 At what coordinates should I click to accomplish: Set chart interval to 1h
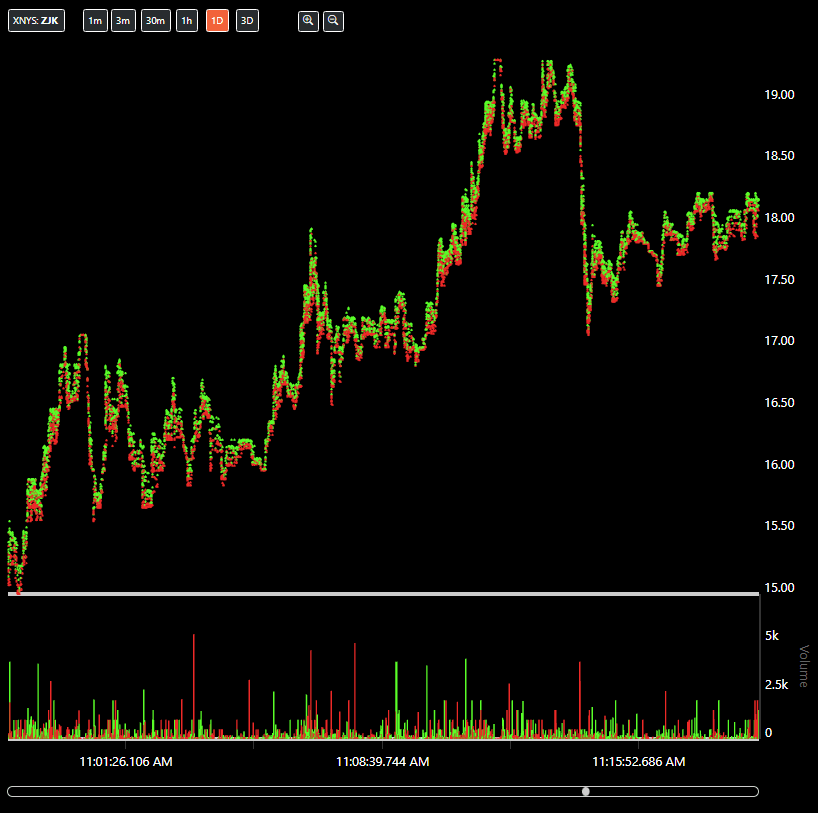(187, 21)
